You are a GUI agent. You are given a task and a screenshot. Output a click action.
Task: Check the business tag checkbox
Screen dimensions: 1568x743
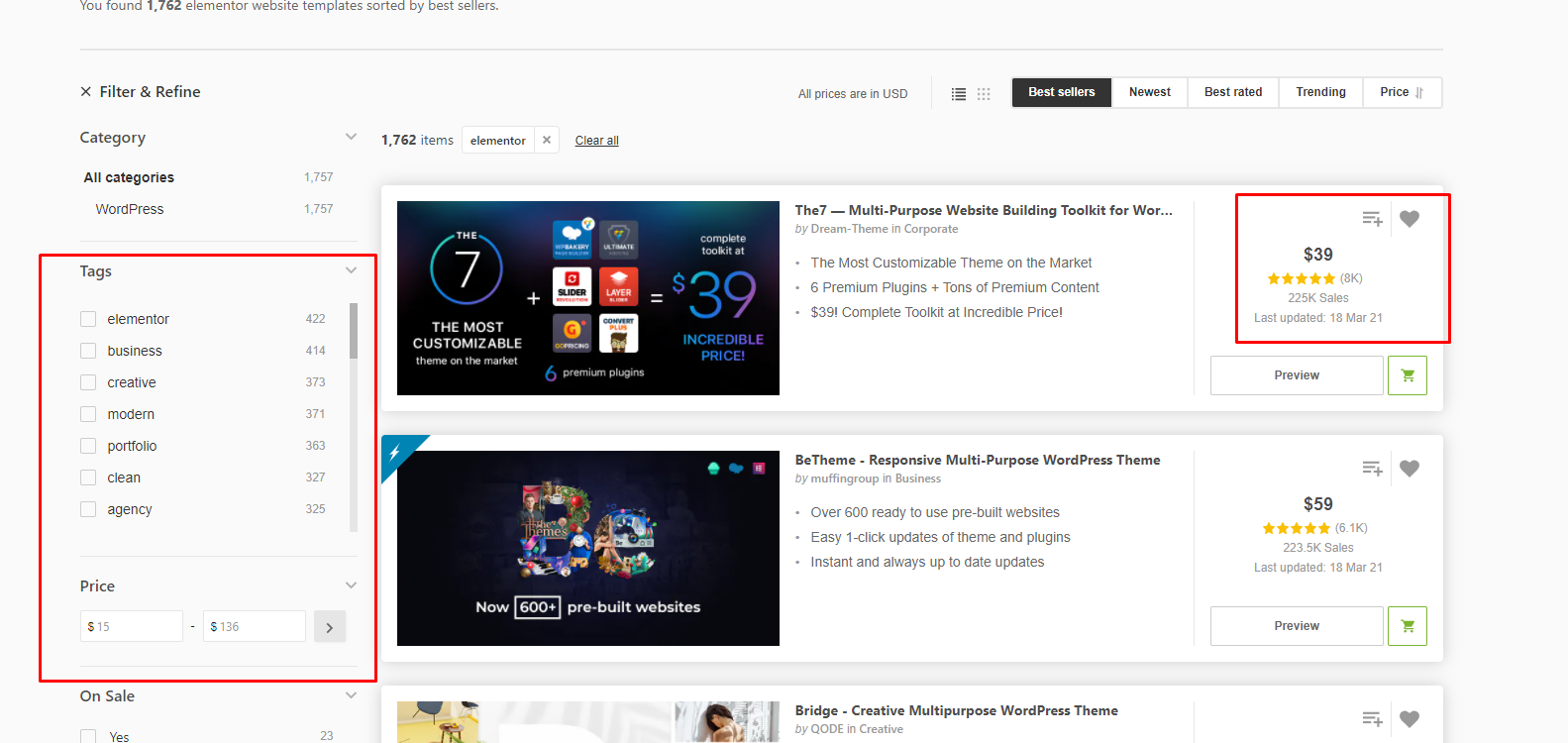tap(88, 351)
